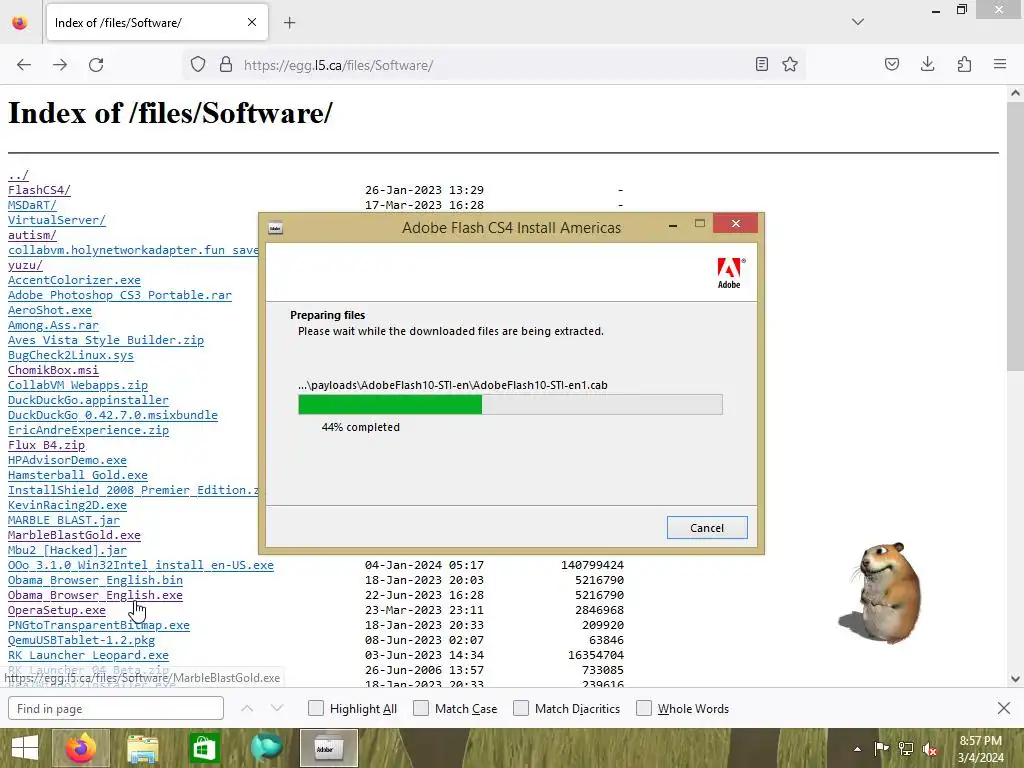Enable the Highlight All checkbox
Screen dimensions: 1024x768
click(x=316, y=708)
